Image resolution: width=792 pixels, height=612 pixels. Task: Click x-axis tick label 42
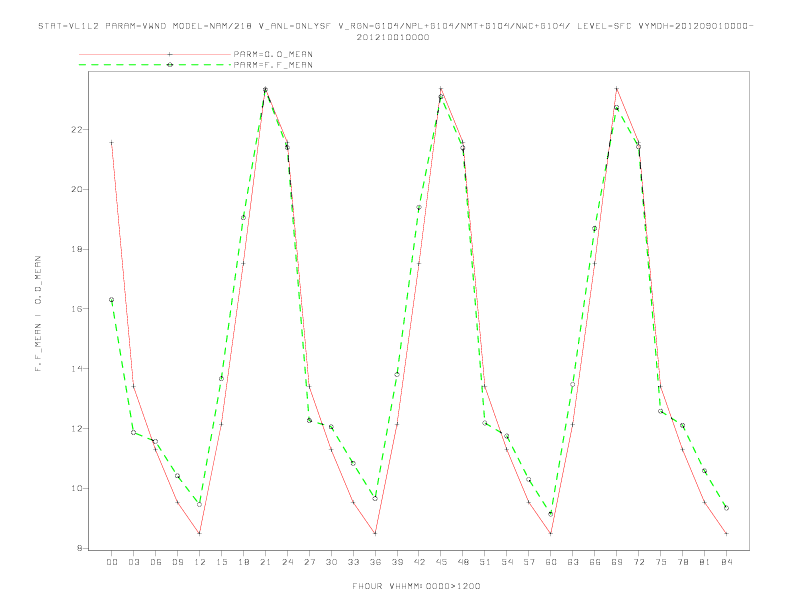pyautogui.click(x=419, y=562)
